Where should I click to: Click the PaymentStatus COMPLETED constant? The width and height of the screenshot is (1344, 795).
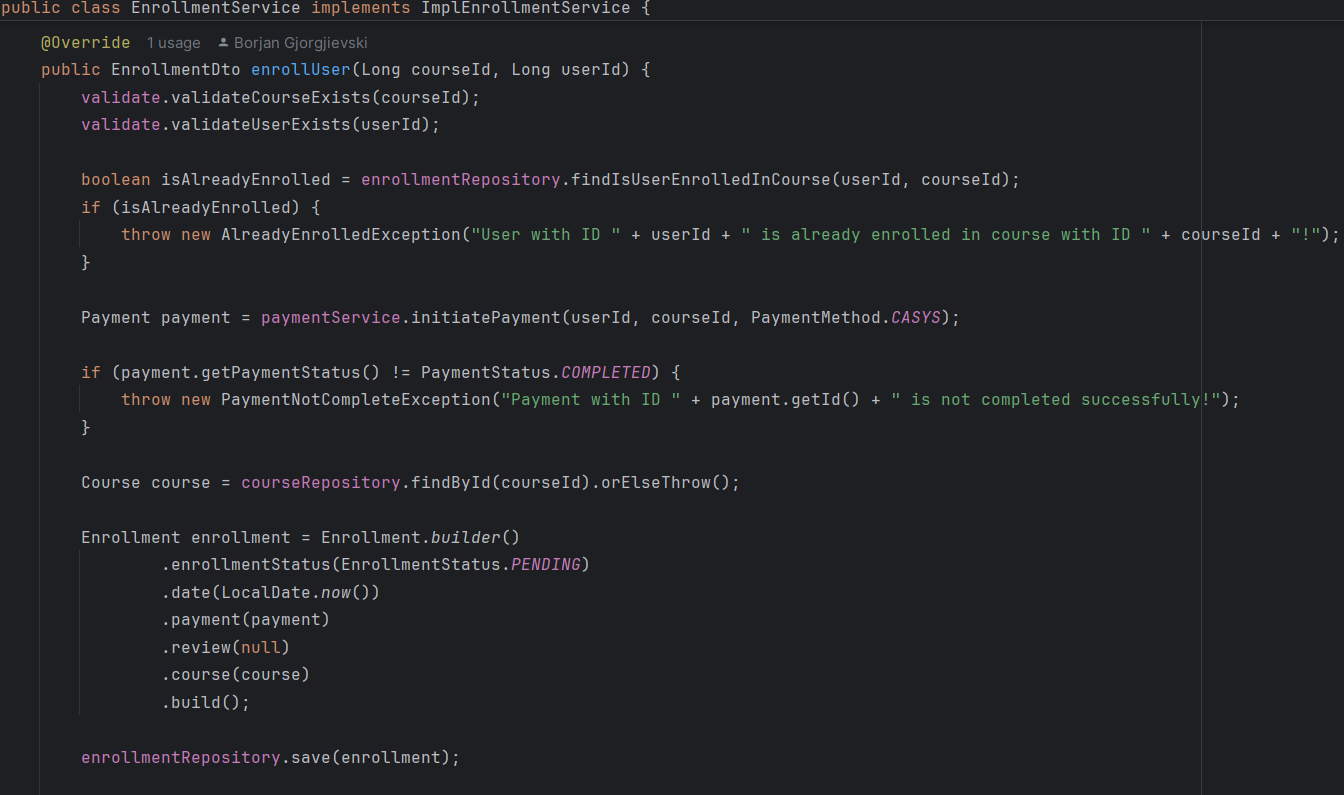606,372
